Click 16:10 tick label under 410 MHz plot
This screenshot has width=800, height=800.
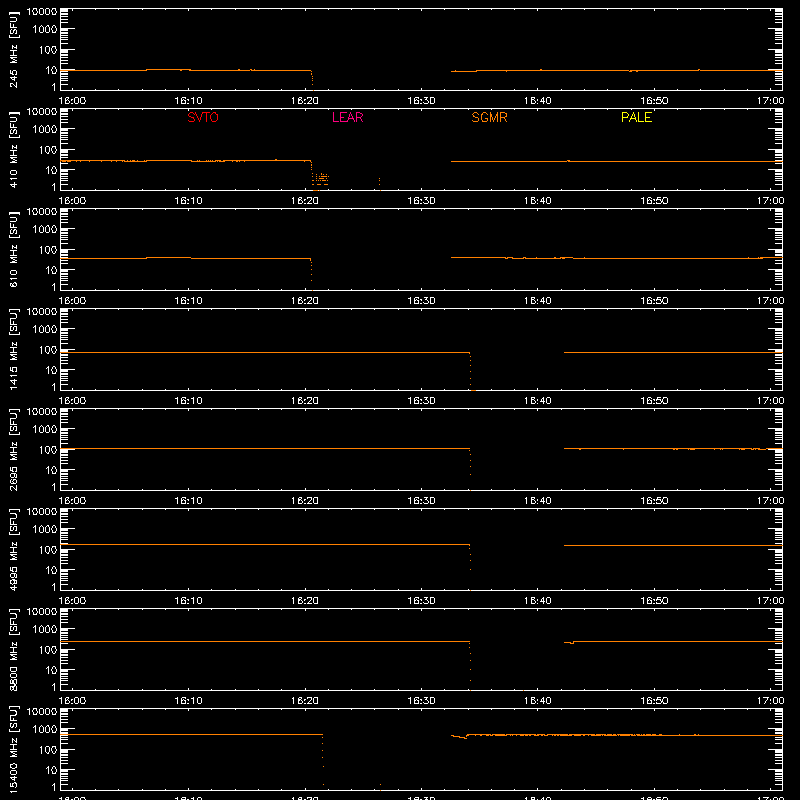(x=188, y=201)
